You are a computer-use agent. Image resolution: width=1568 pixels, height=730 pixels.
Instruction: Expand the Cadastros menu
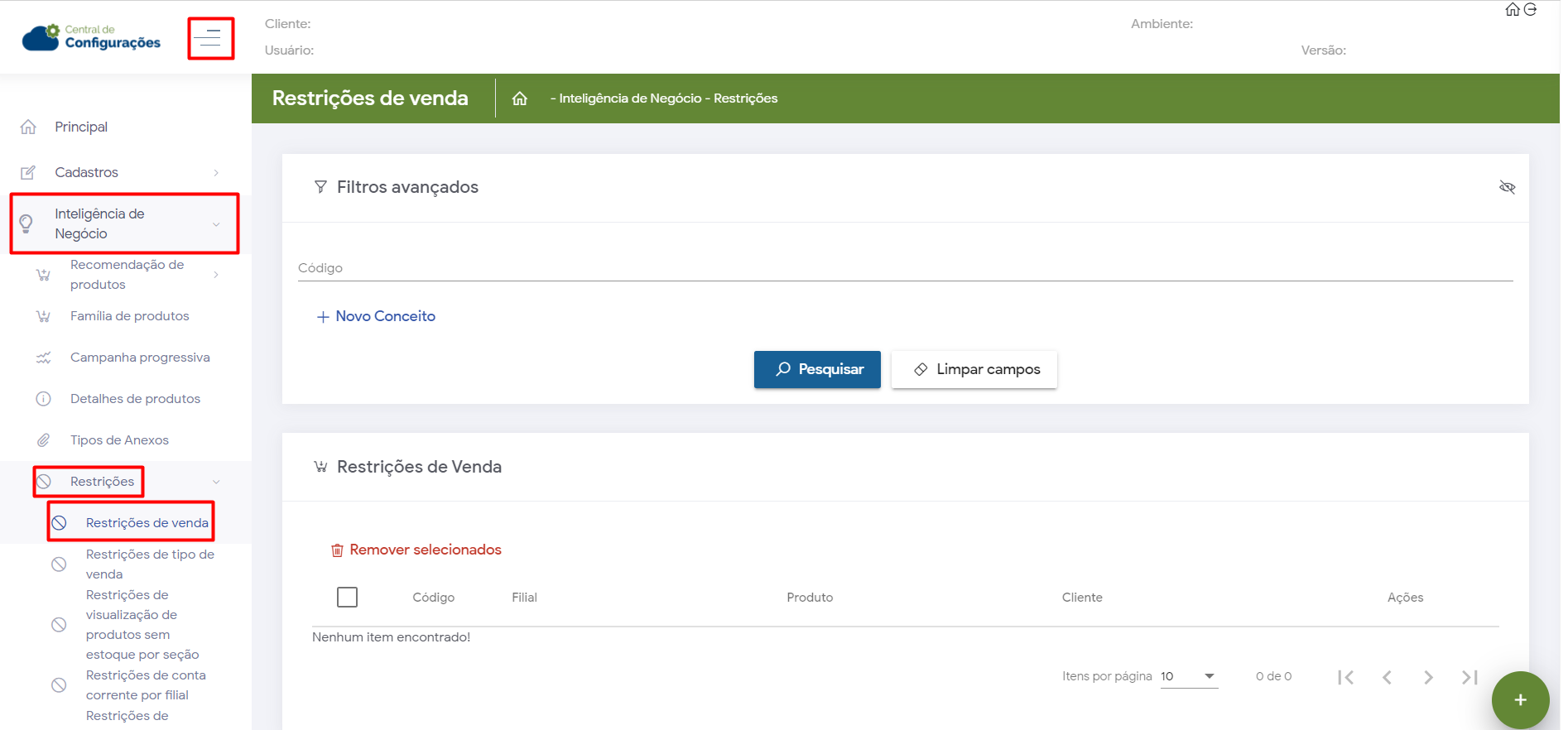[x=124, y=172]
